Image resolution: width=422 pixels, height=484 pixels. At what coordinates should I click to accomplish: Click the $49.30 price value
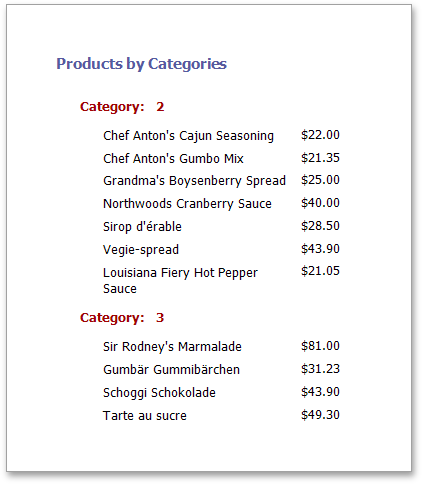(x=320, y=415)
